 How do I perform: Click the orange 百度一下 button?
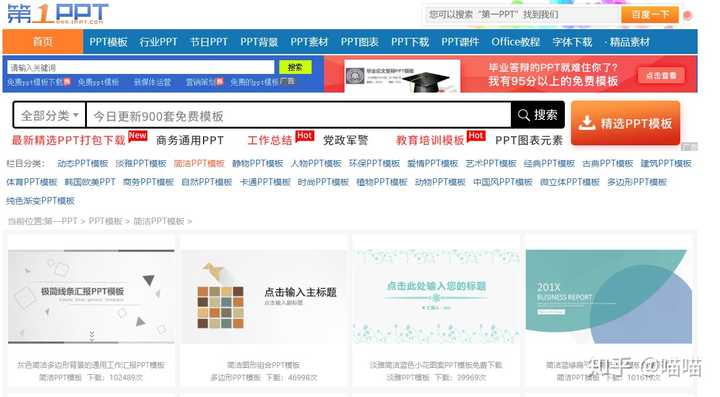(x=650, y=15)
